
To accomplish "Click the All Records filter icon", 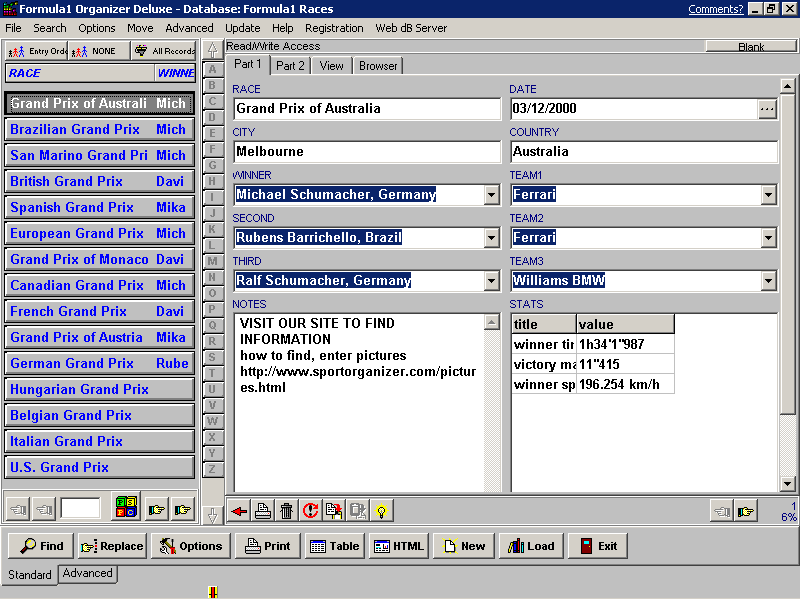I will [164, 50].
